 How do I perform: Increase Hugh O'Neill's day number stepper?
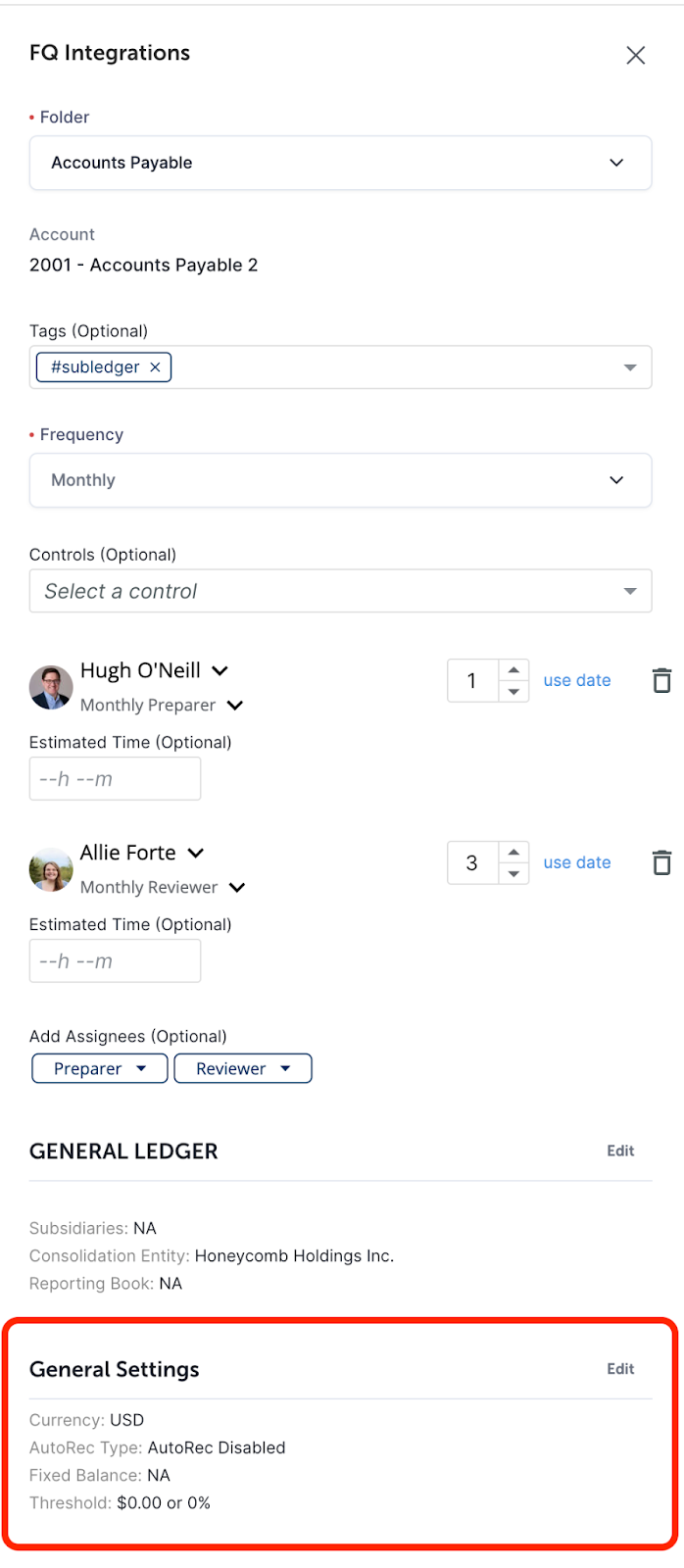pyautogui.click(x=513, y=670)
